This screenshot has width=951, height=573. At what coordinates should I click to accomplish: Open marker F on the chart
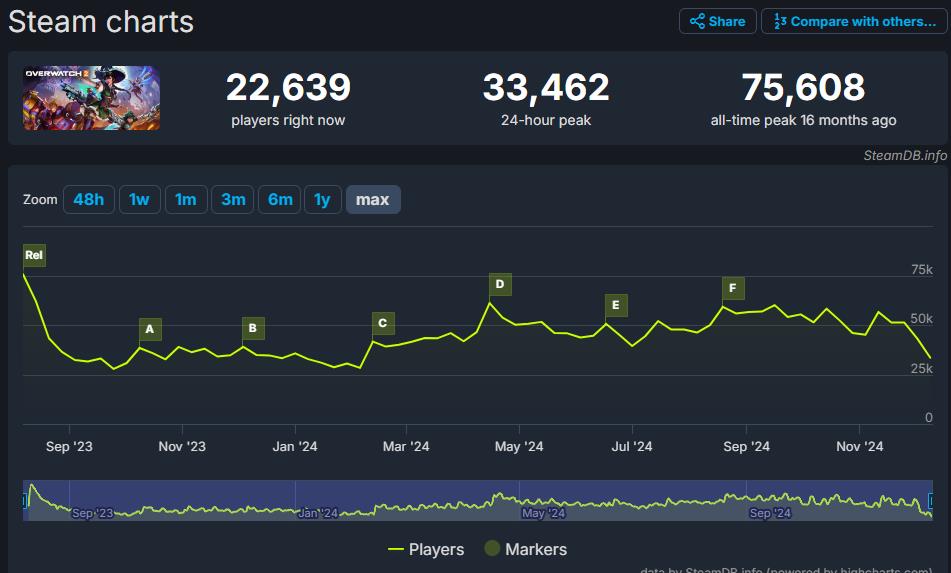coord(733,288)
